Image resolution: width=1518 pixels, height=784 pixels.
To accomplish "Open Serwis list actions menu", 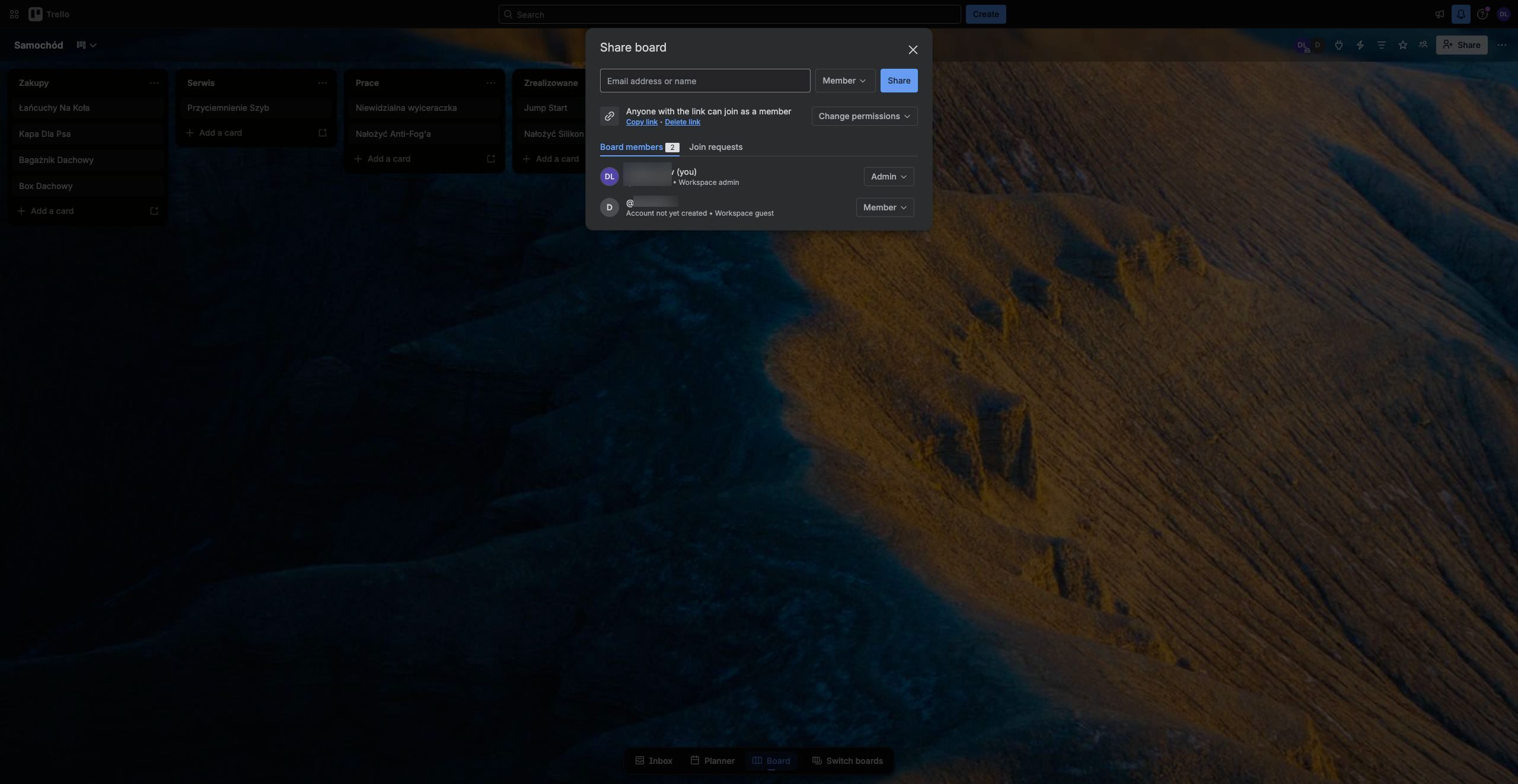I will [x=323, y=83].
